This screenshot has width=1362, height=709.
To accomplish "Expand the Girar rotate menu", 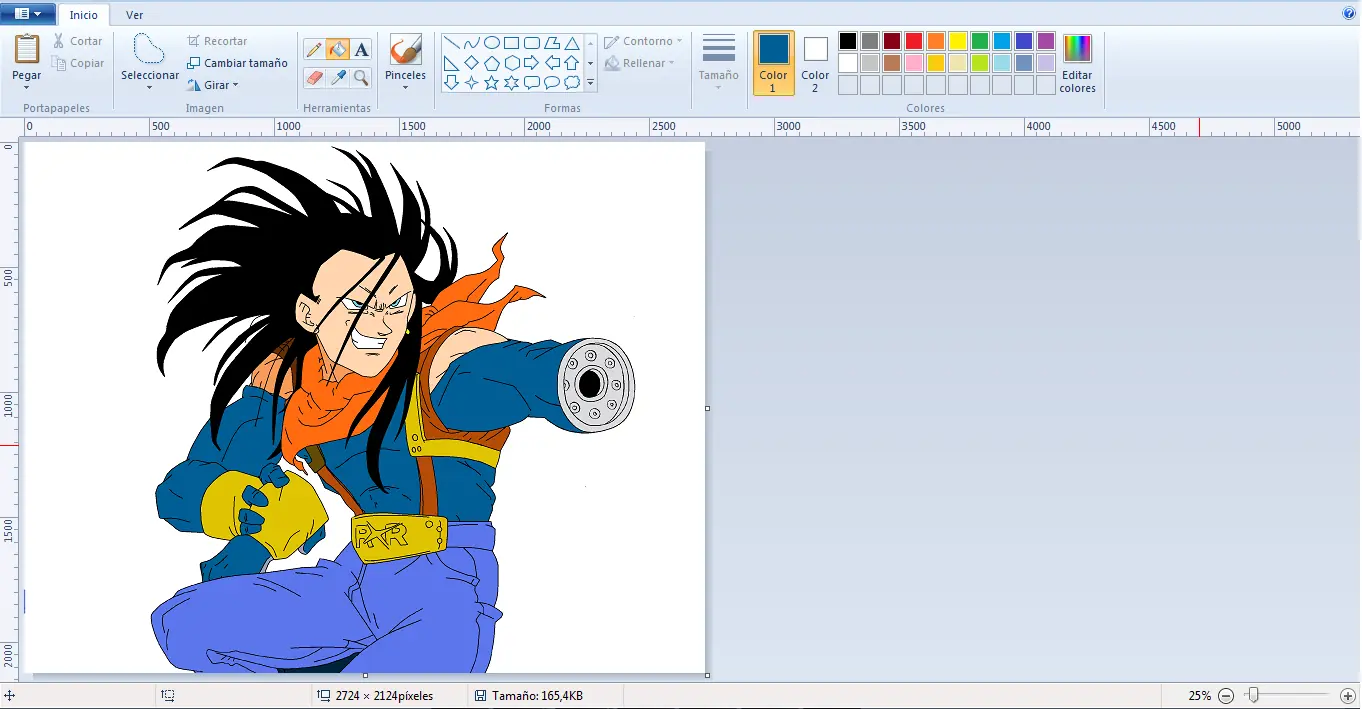I will click(213, 85).
